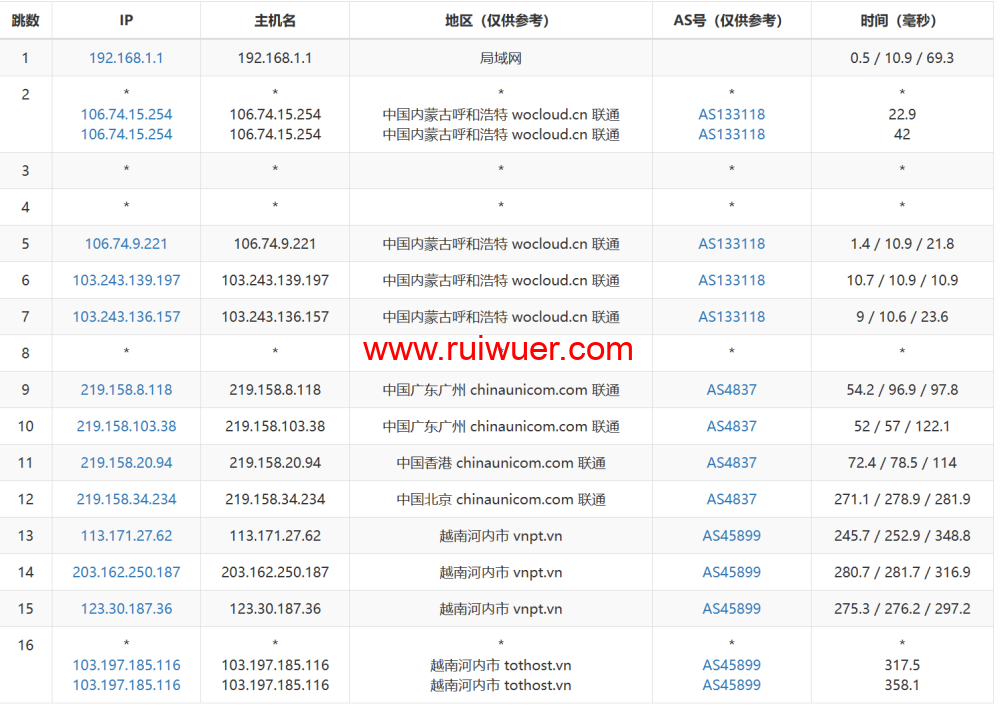Open the 219.158.8.118 IP link
Viewport: 1000px width, 708px height.
126,390
